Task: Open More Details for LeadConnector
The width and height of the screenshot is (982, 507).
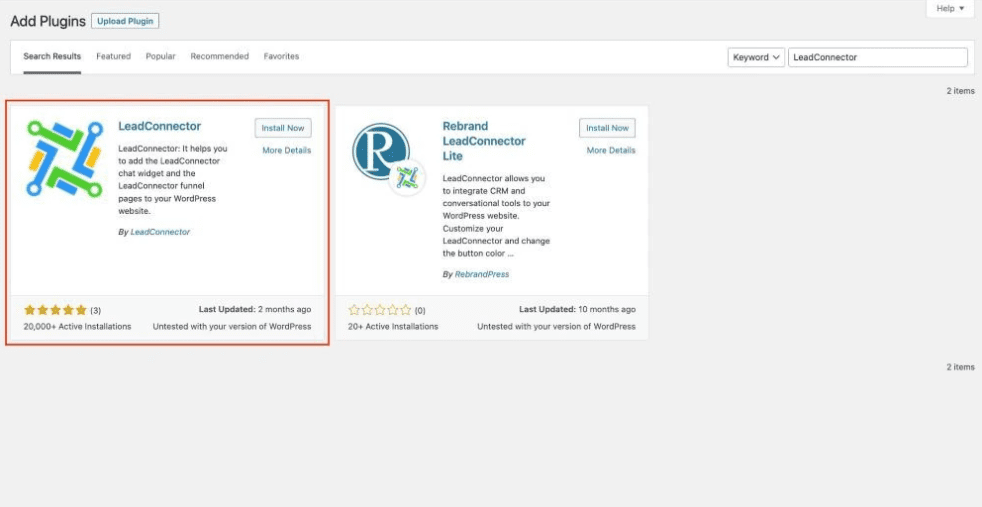Action: click(287, 150)
